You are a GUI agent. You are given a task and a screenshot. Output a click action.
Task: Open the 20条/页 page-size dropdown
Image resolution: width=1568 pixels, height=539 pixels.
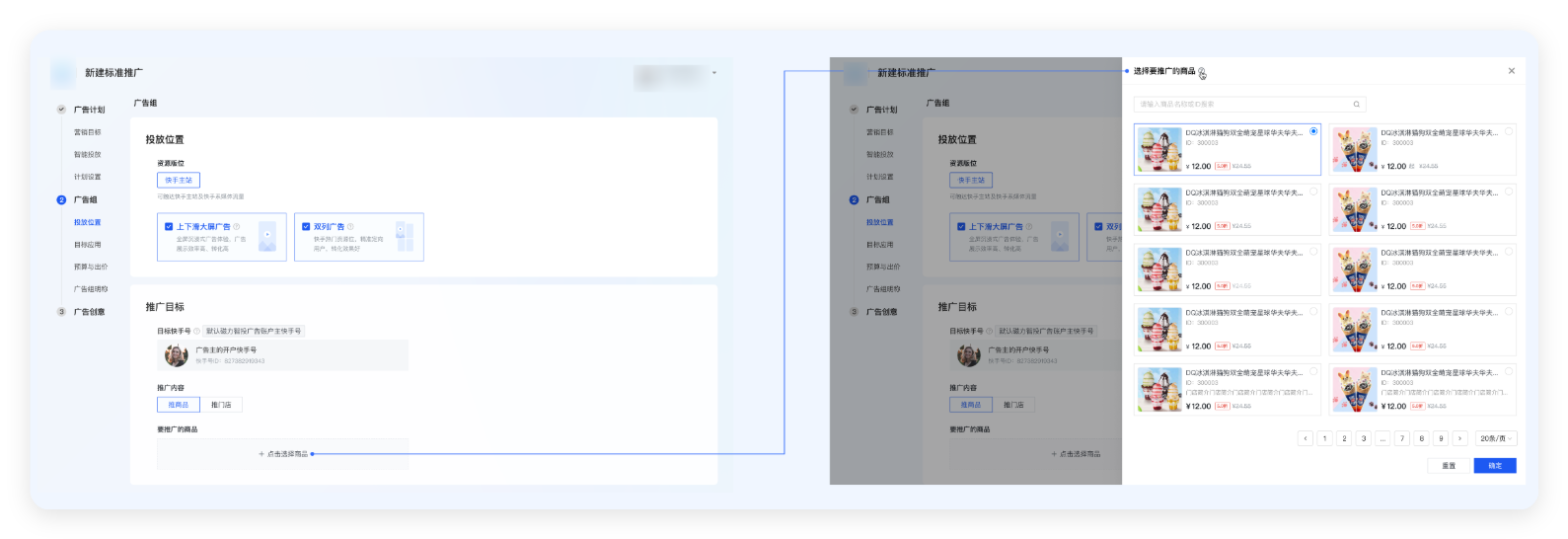1496,438
